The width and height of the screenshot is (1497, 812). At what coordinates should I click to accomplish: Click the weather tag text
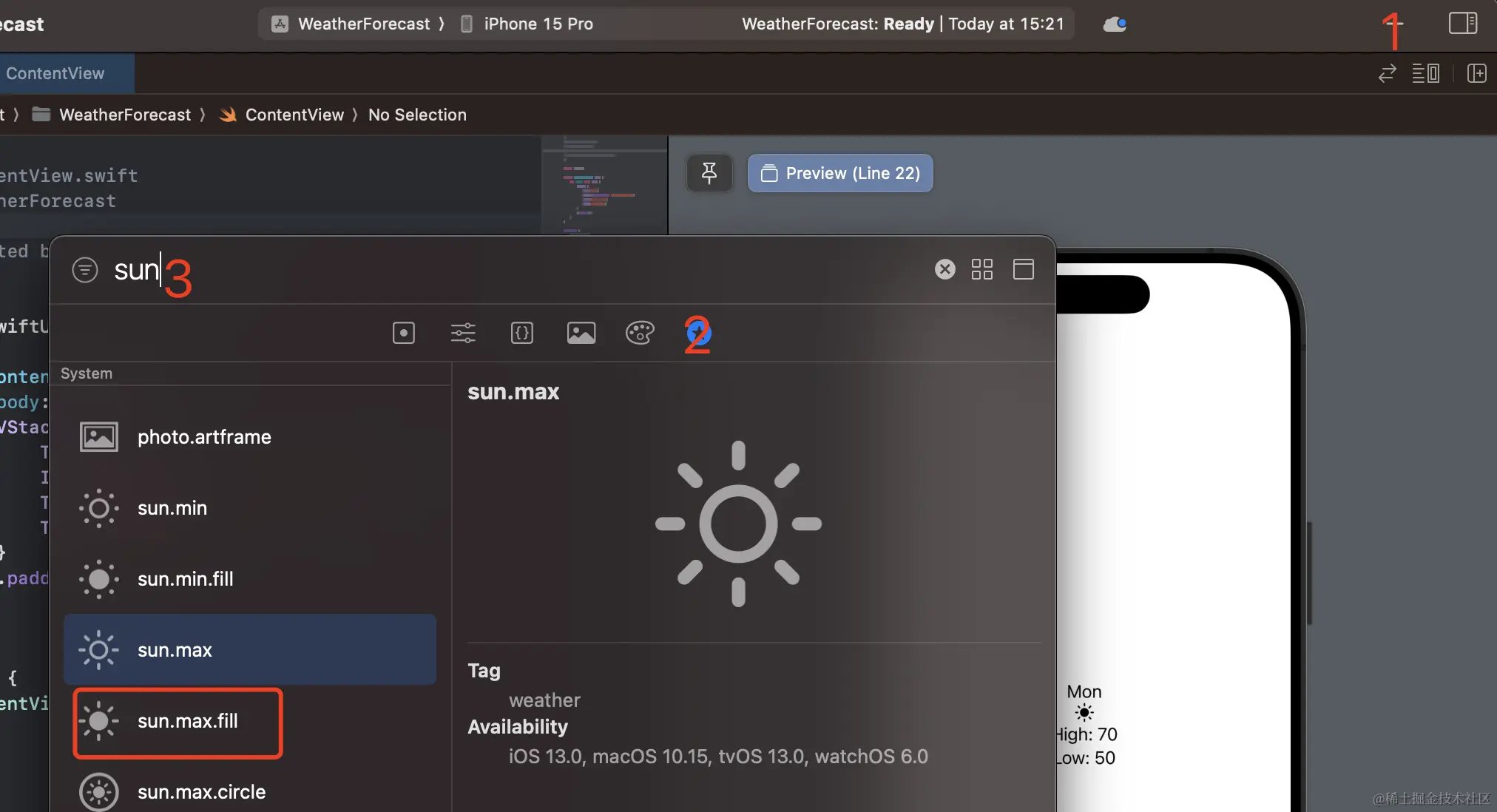coord(544,700)
